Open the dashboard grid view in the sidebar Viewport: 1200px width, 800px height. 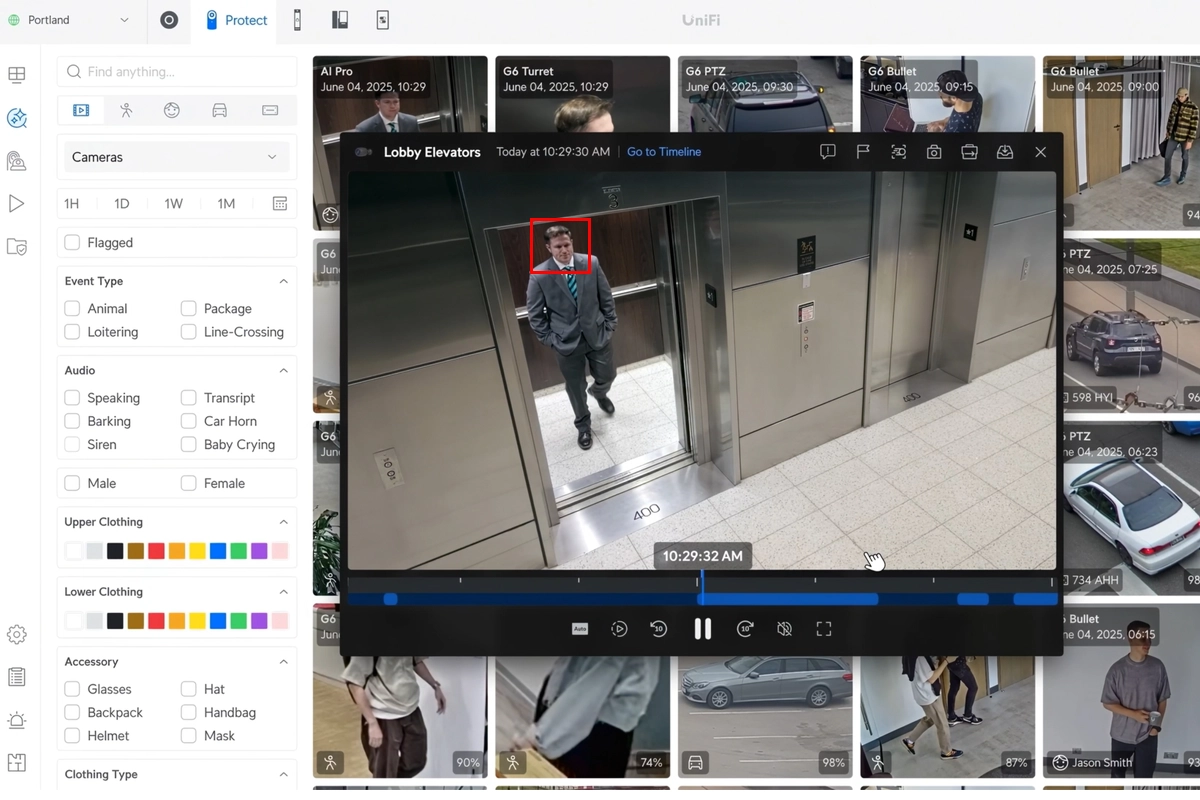[17, 75]
